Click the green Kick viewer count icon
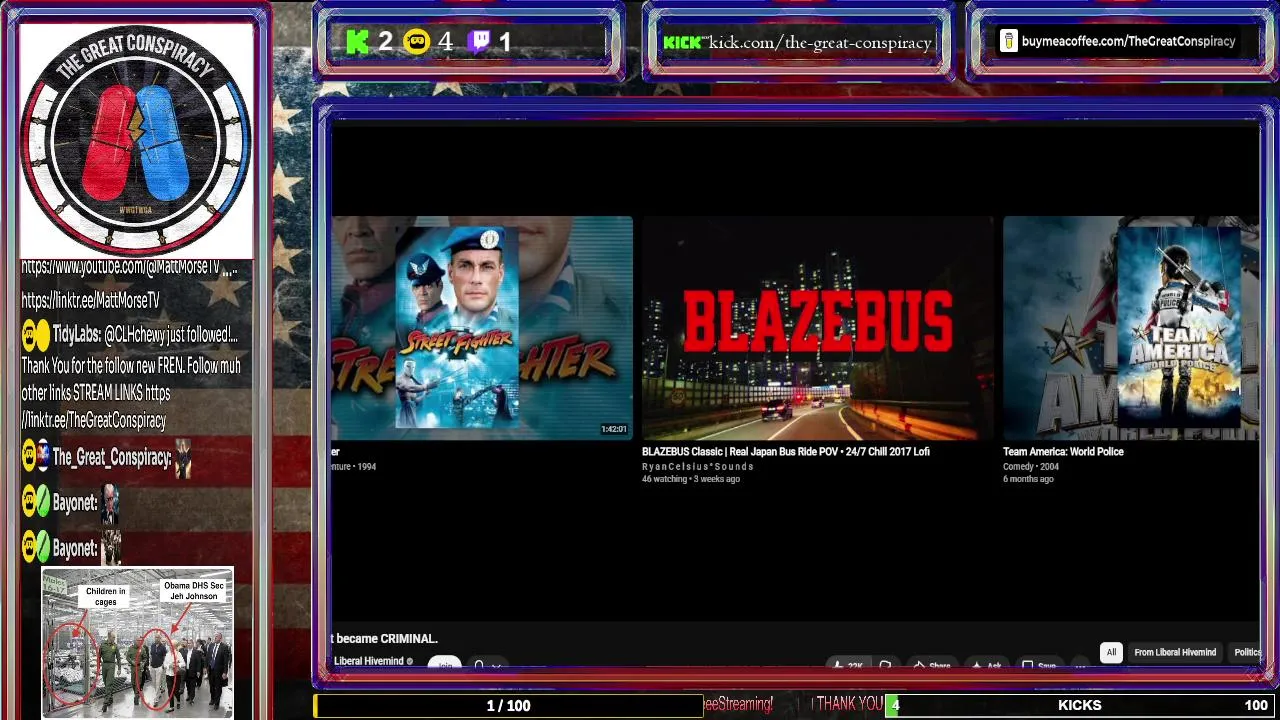This screenshot has height=720, width=1280. click(x=358, y=42)
